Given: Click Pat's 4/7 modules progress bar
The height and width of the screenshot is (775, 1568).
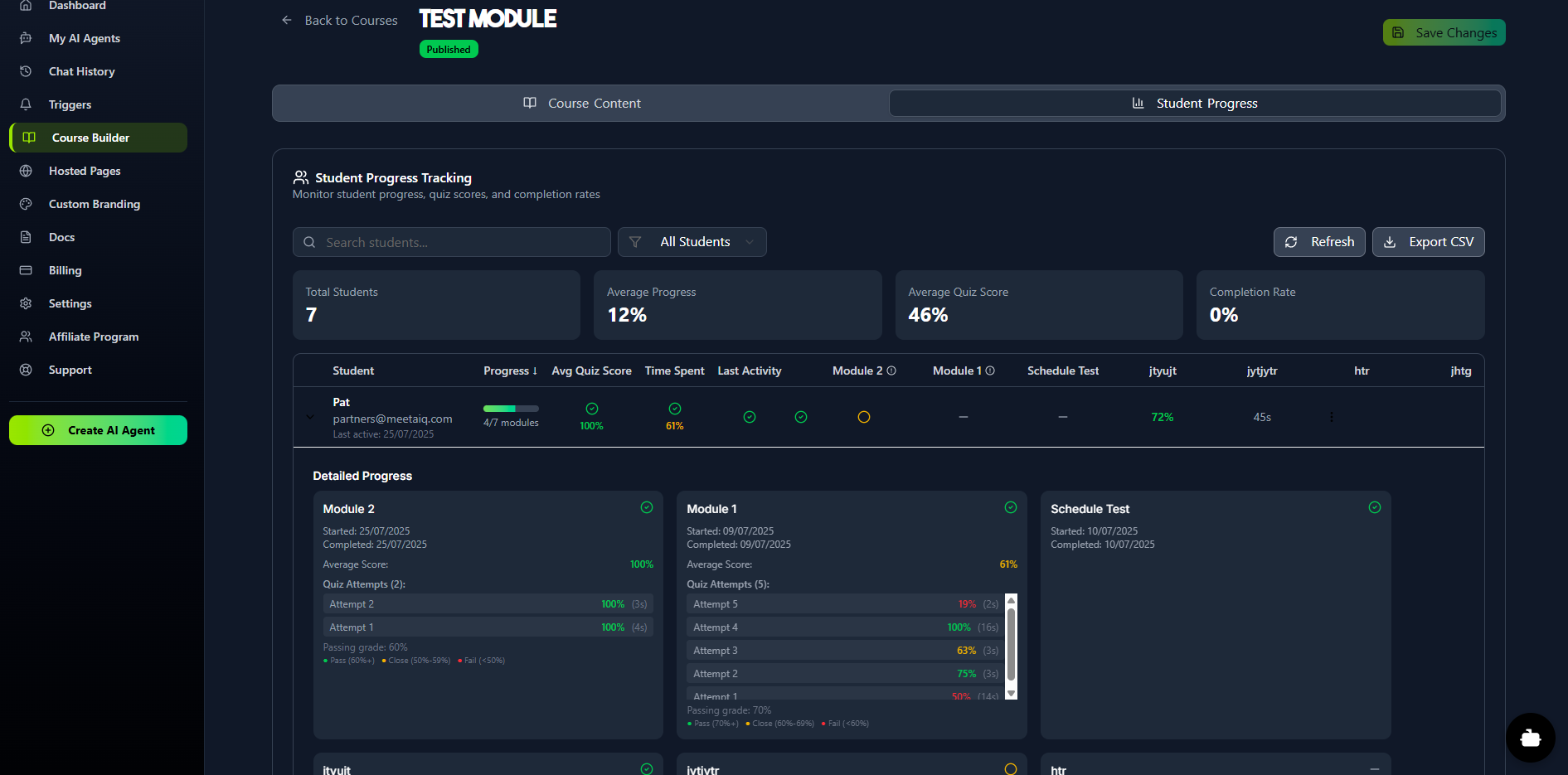Looking at the screenshot, I should click(511, 409).
